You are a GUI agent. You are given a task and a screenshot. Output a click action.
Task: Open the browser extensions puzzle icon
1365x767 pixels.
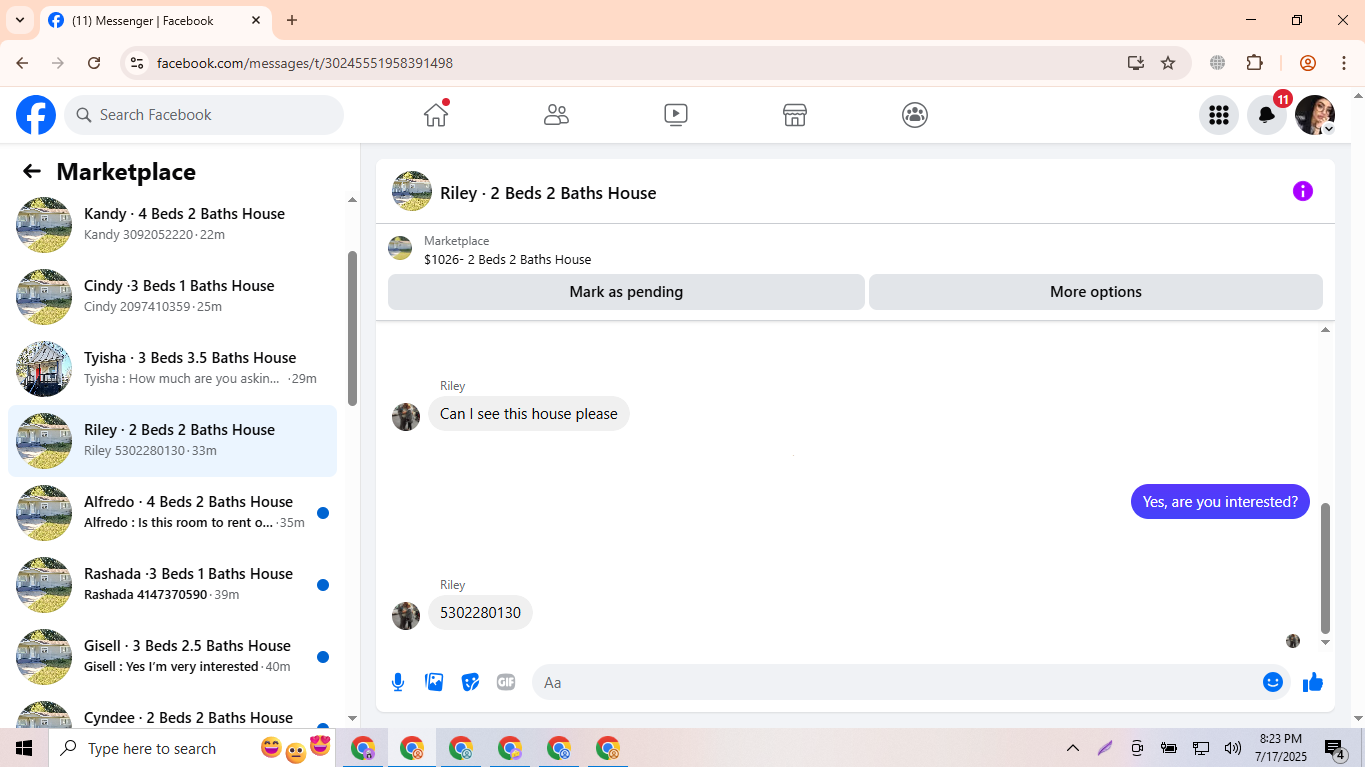pos(1254,63)
